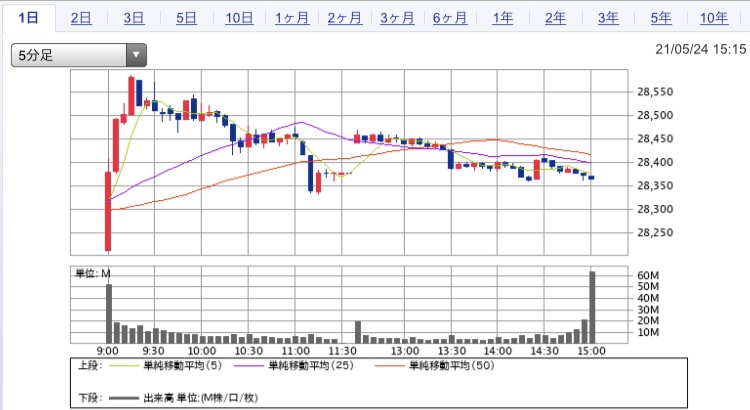This screenshot has width=750, height=410.
Task: Switch to the 1ヶ月 period tab
Action: 292,18
